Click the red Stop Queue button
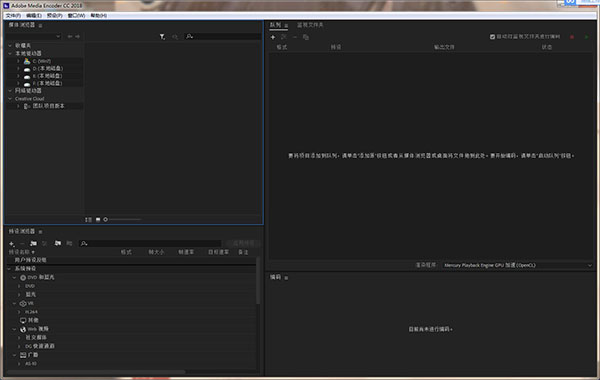600x380 pixels. (x=572, y=37)
